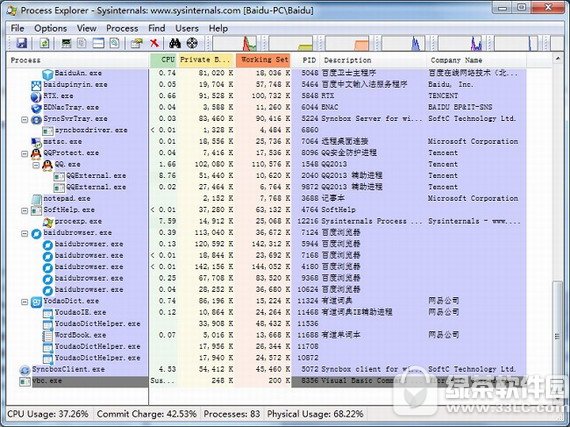
Task: Click the BDNacTray.exe shield icon
Action: [36, 108]
